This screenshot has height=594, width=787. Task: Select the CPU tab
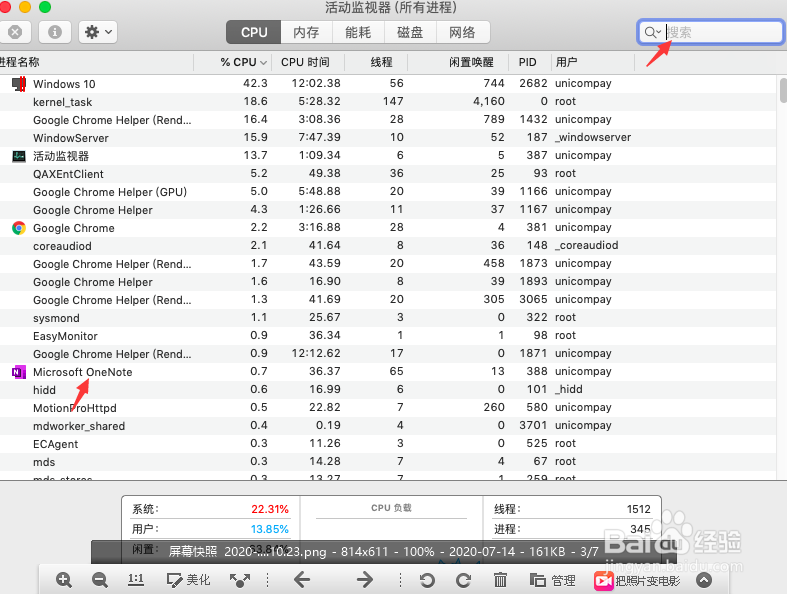pos(254,33)
